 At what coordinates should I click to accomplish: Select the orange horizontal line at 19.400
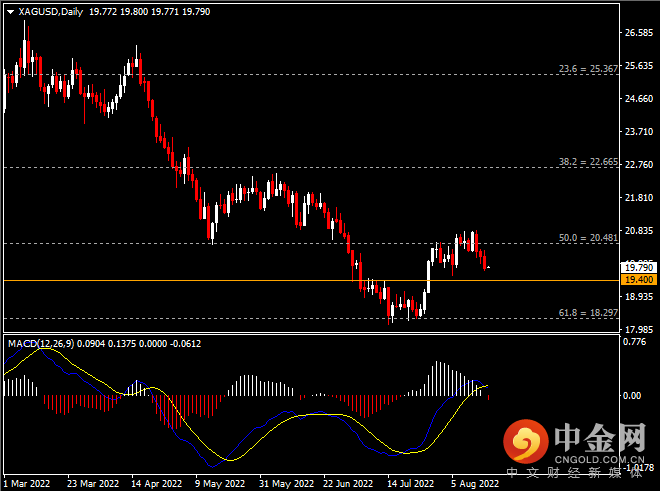point(311,280)
